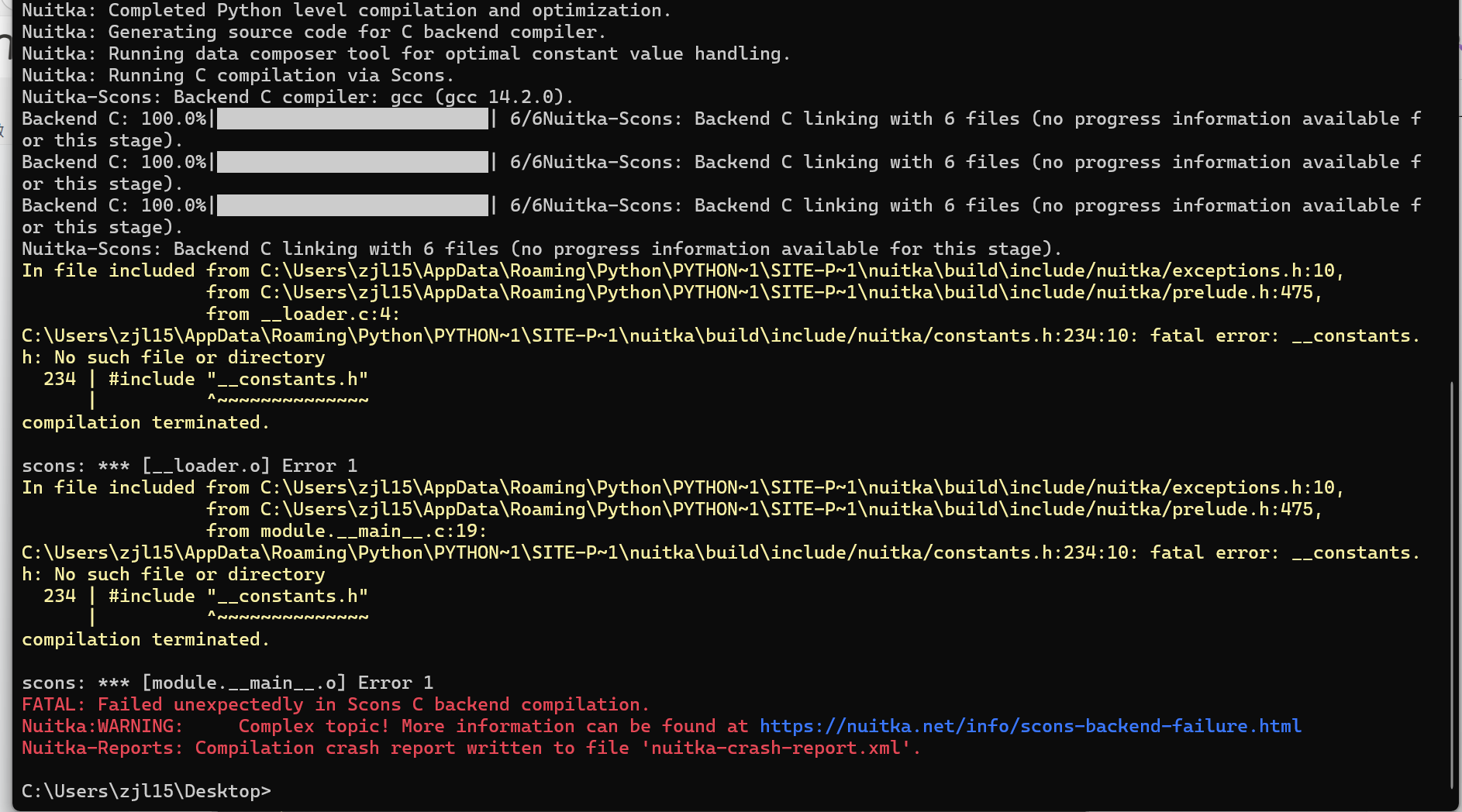Click the 'from module.__main__.c:19:' text

[347, 531]
